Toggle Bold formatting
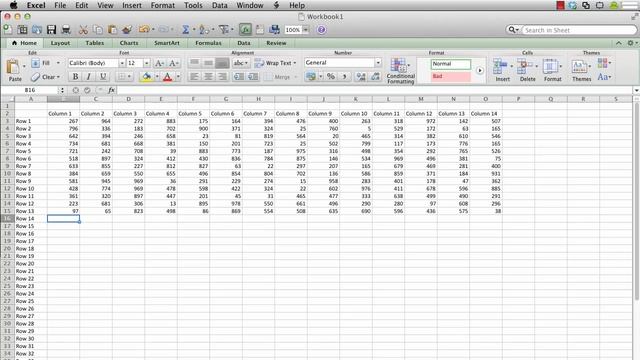Screen dimensions: 640x360 (x=76, y=76)
